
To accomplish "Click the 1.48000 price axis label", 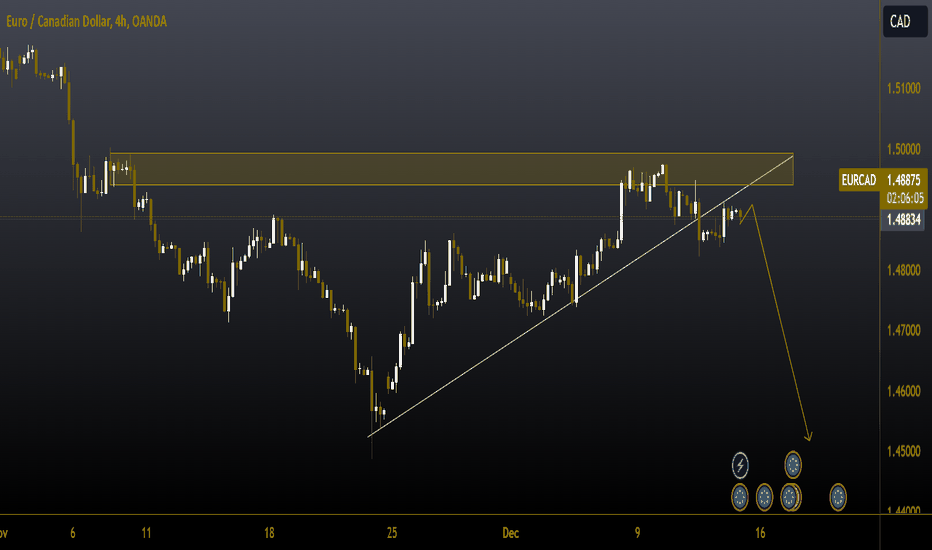I will click(903, 269).
